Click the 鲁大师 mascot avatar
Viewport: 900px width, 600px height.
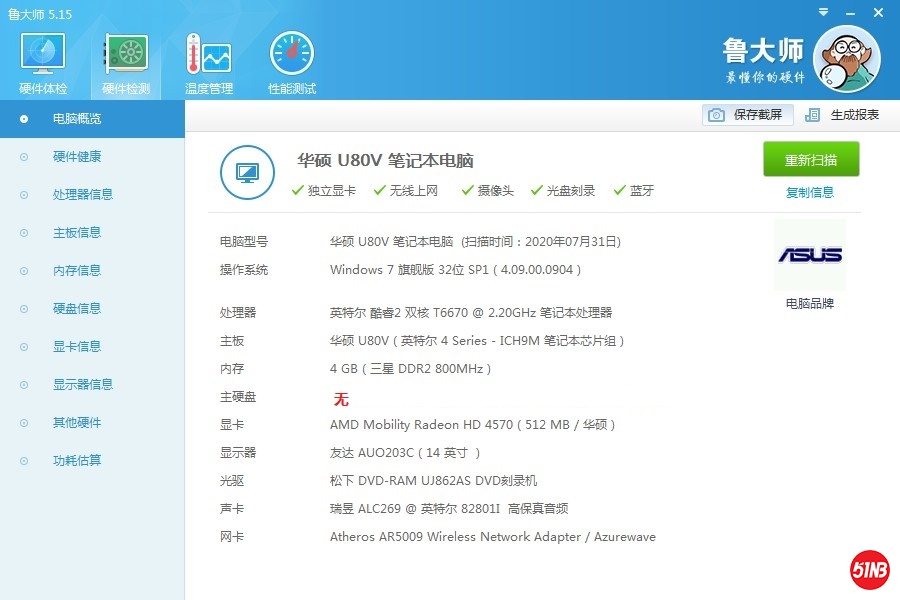pyautogui.click(x=846, y=59)
